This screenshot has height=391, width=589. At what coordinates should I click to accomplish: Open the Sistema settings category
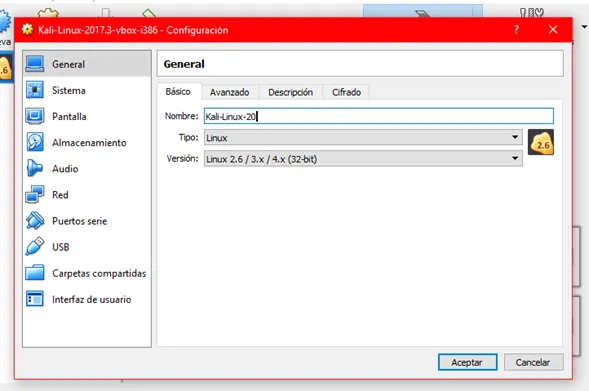(x=87, y=90)
